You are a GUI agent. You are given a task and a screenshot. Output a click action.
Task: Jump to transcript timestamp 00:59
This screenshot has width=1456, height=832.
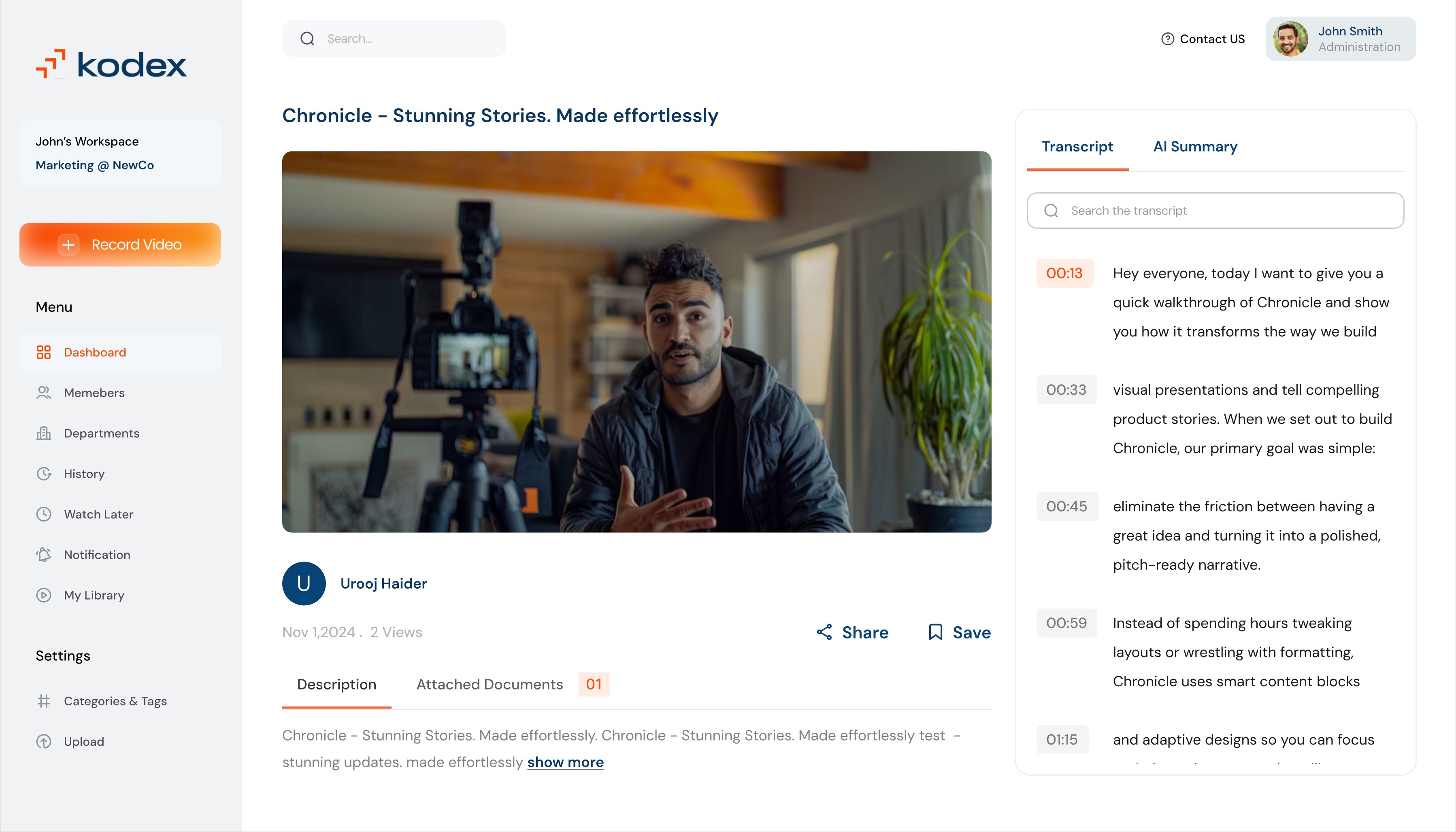(1066, 623)
